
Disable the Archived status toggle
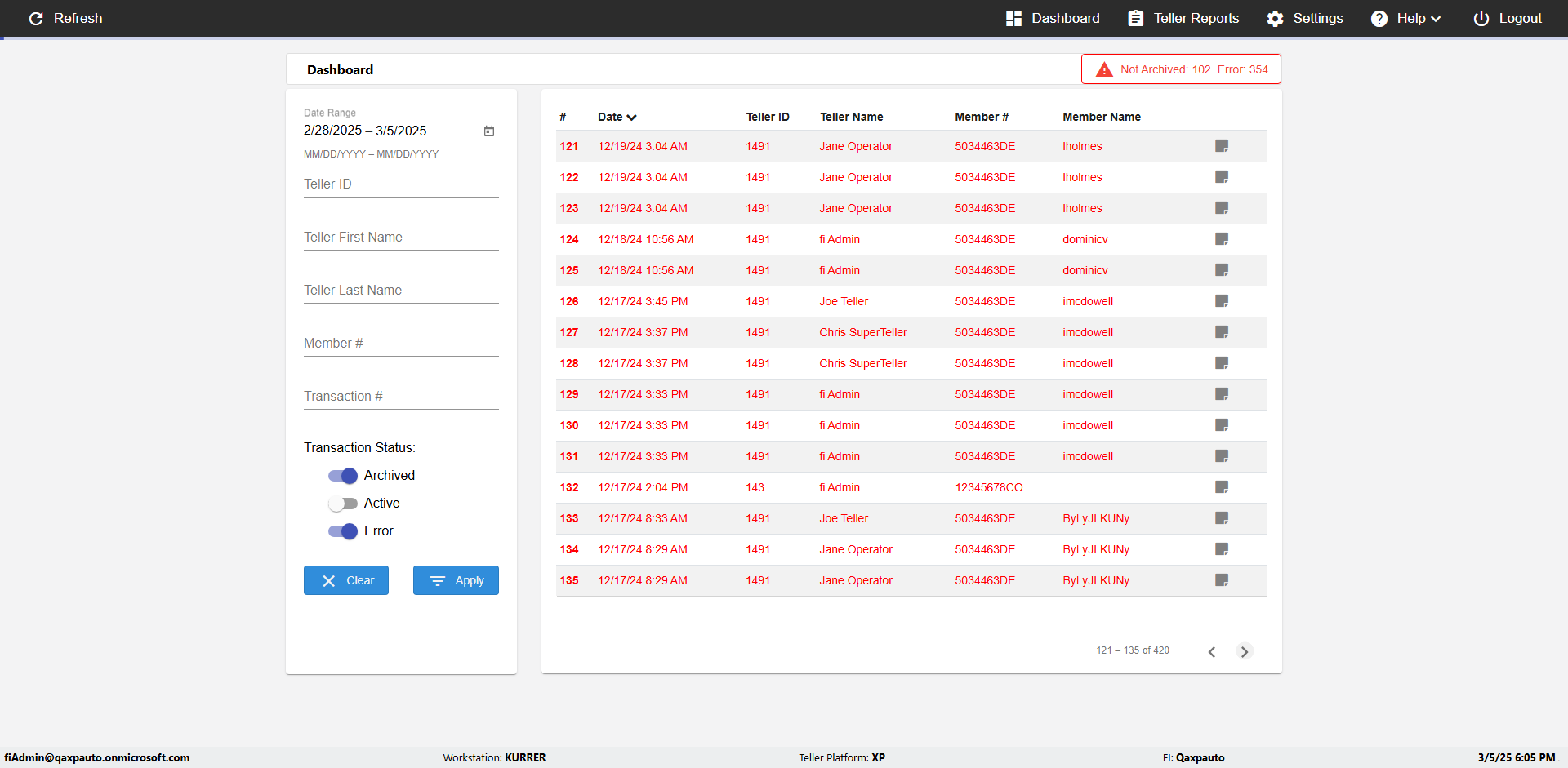pos(343,476)
